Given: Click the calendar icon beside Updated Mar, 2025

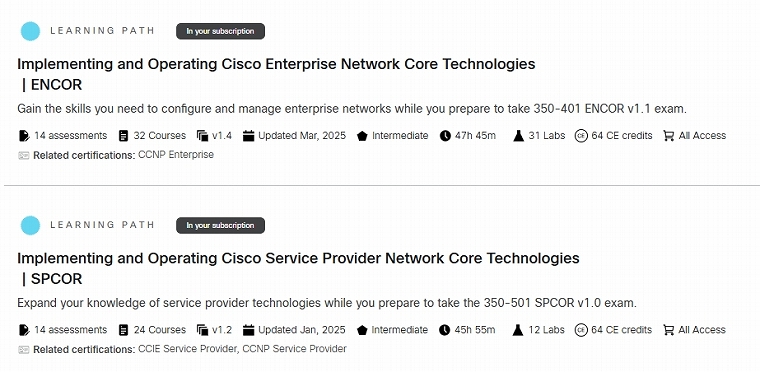Looking at the screenshot, I should click(249, 136).
